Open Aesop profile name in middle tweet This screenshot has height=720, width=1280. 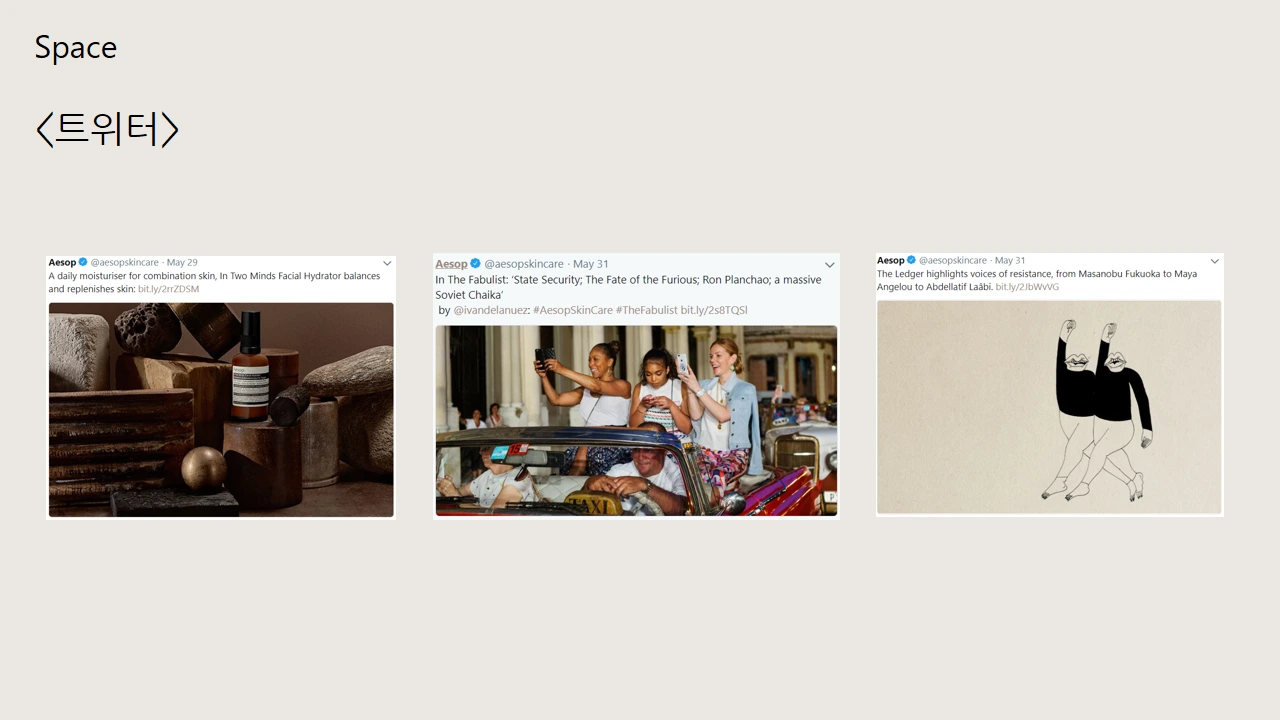coord(451,264)
